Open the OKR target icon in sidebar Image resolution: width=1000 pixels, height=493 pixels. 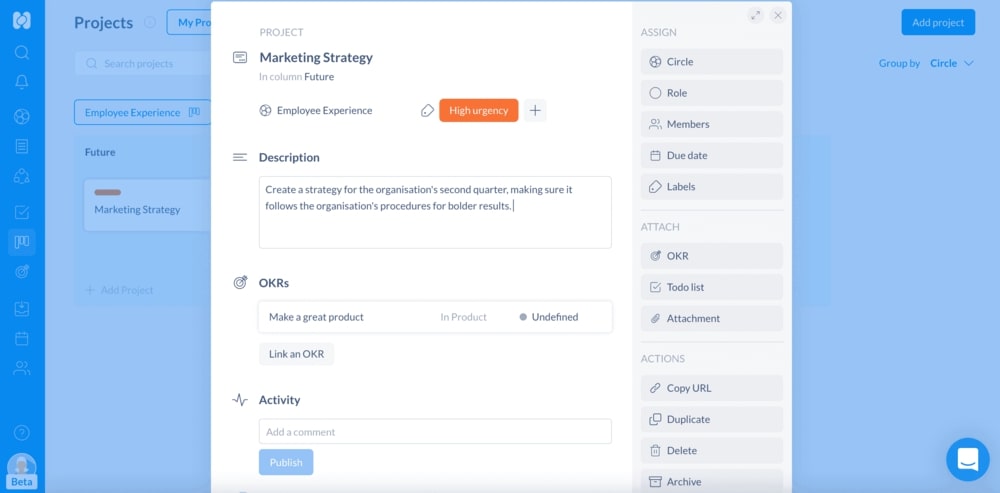22,272
